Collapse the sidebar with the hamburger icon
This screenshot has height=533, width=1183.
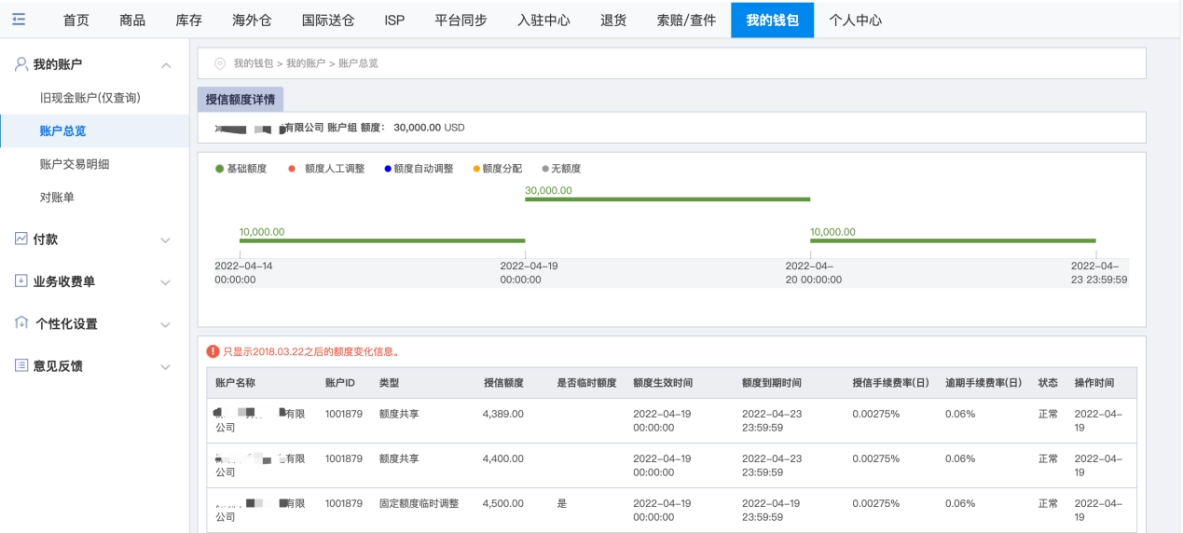tap(20, 20)
